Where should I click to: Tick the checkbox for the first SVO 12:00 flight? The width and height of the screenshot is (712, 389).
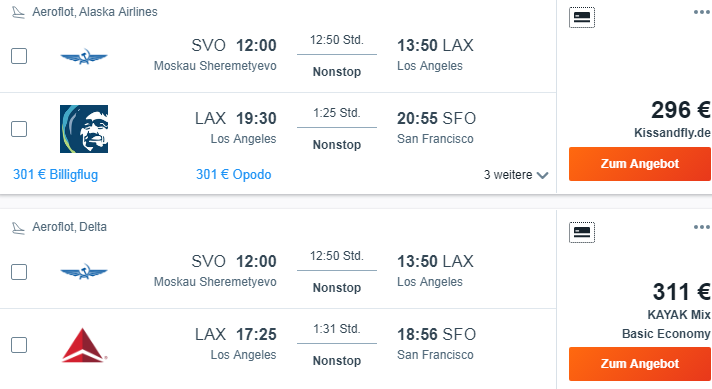19,56
